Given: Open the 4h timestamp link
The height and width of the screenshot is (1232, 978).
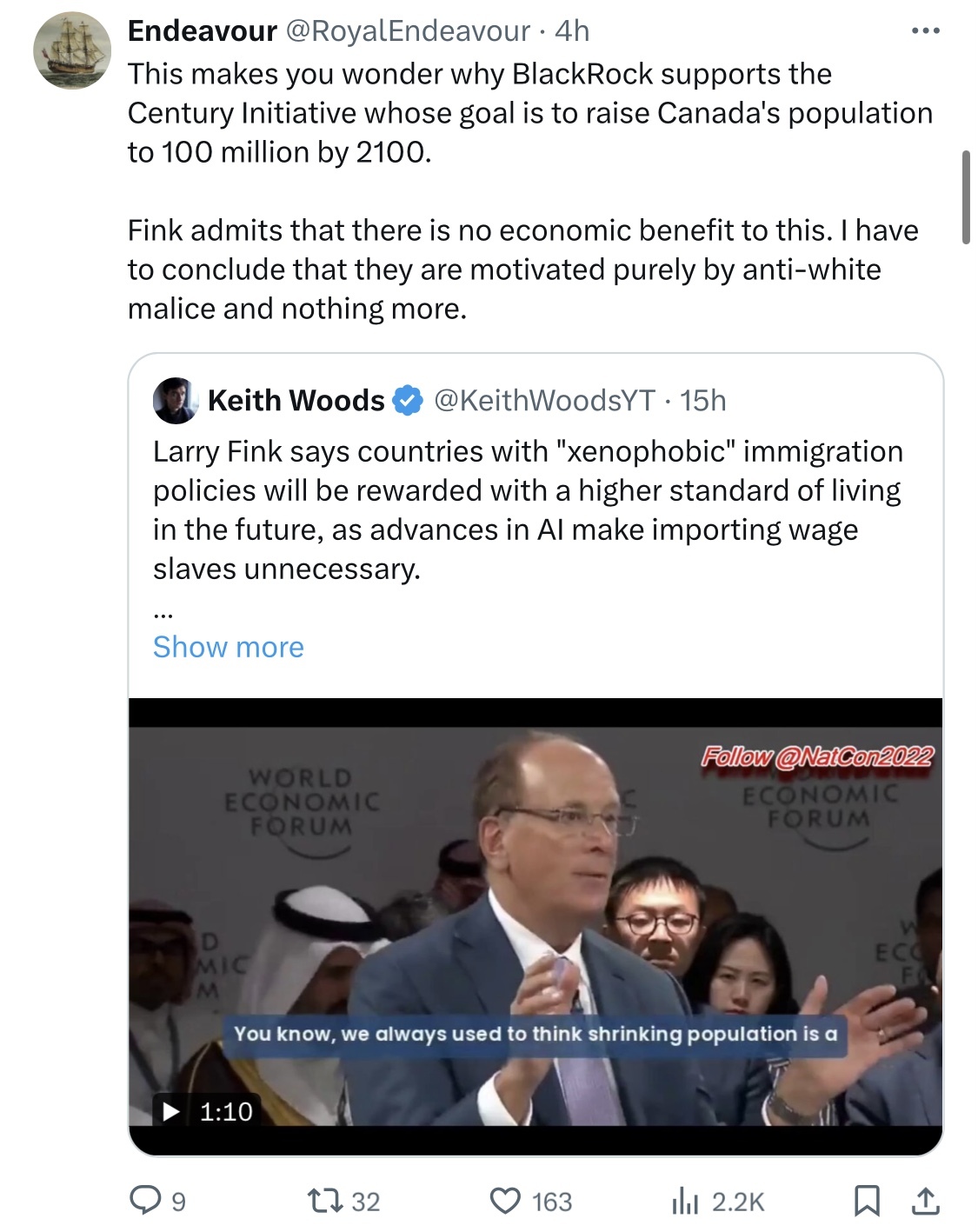Looking at the screenshot, I should pyautogui.click(x=572, y=31).
